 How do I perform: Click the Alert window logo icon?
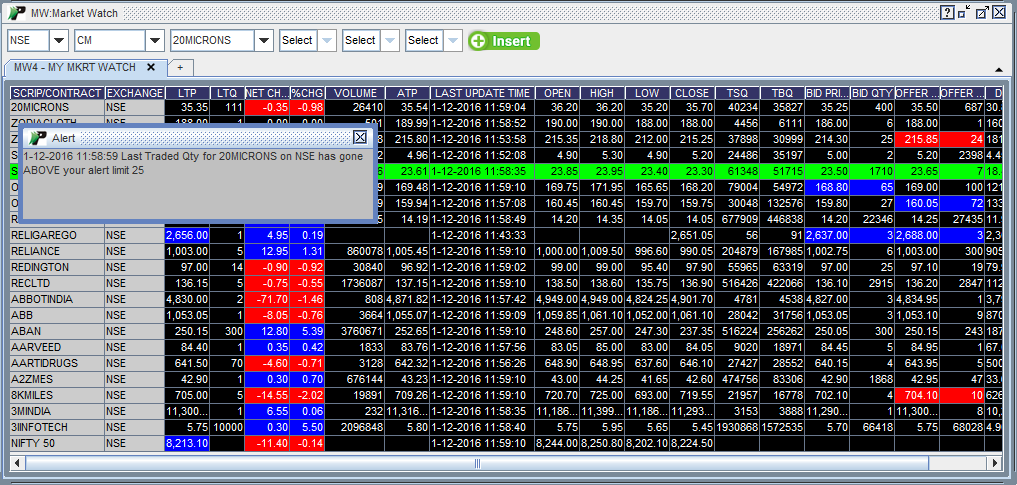click(38, 137)
